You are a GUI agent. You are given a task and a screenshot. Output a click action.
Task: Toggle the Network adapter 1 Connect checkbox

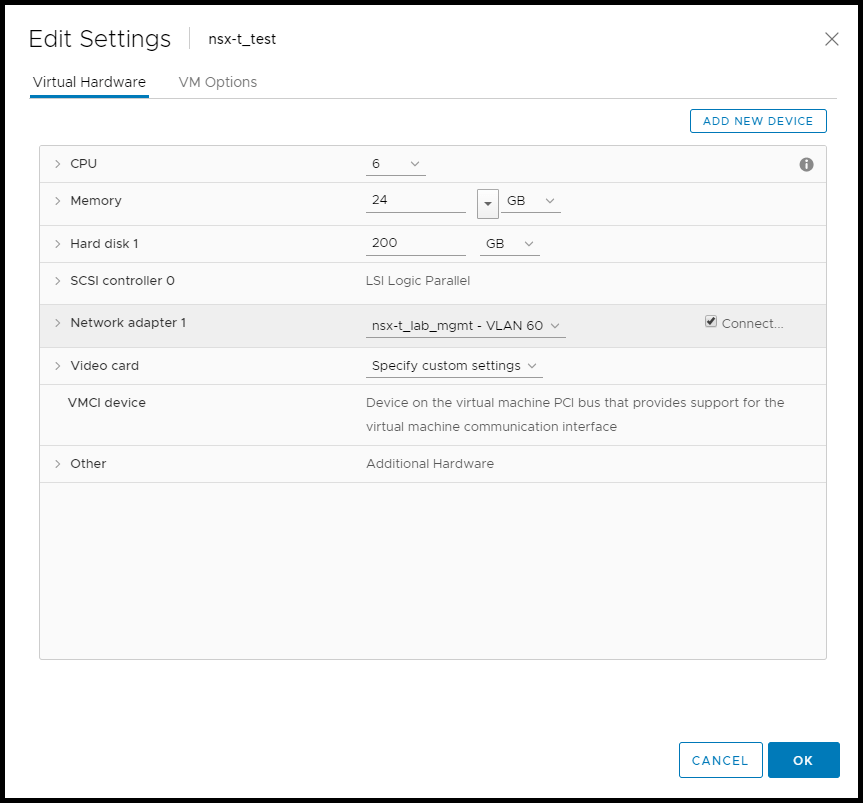point(711,322)
